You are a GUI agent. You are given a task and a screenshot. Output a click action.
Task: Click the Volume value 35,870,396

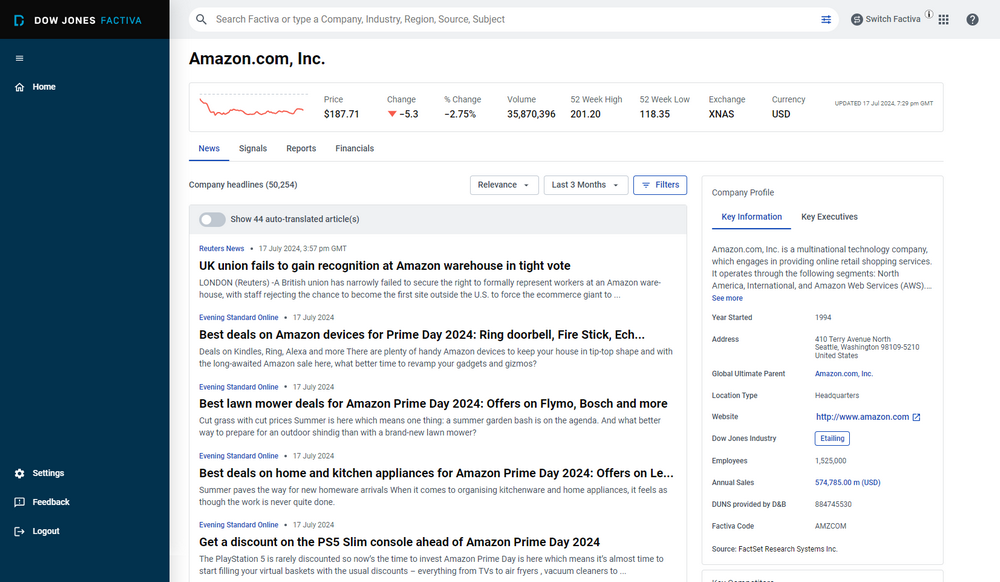531,114
